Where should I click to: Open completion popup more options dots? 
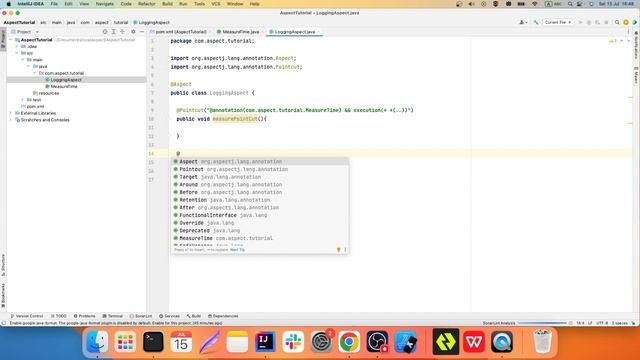point(345,250)
